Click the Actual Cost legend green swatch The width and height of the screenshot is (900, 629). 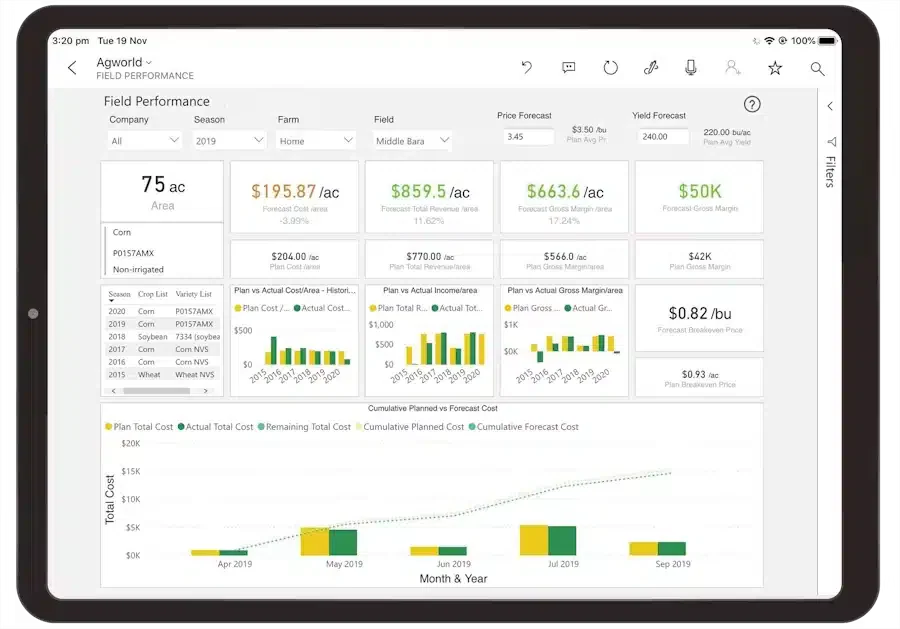click(x=297, y=308)
